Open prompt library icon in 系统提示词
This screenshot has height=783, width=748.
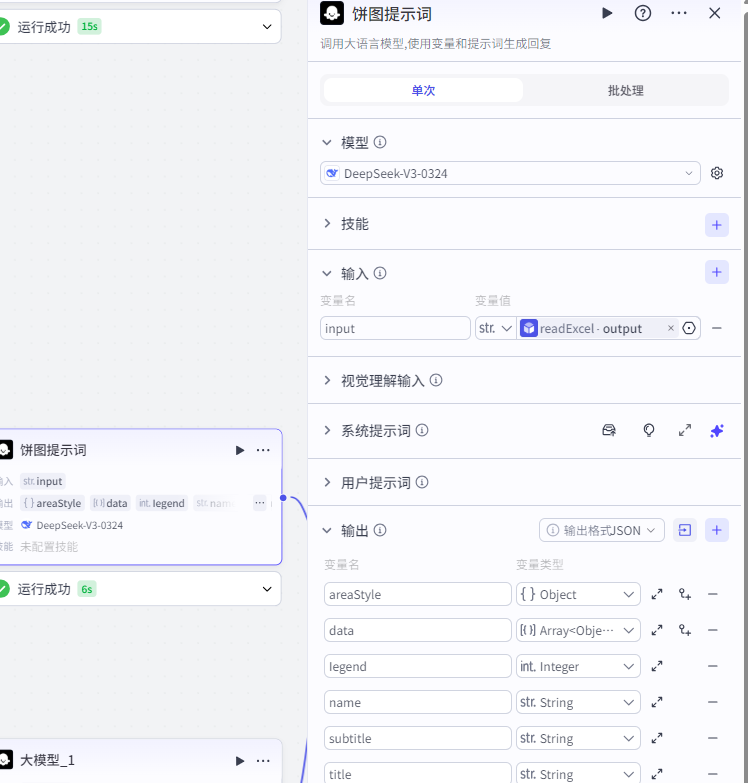pyautogui.click(x=609, y=430)
